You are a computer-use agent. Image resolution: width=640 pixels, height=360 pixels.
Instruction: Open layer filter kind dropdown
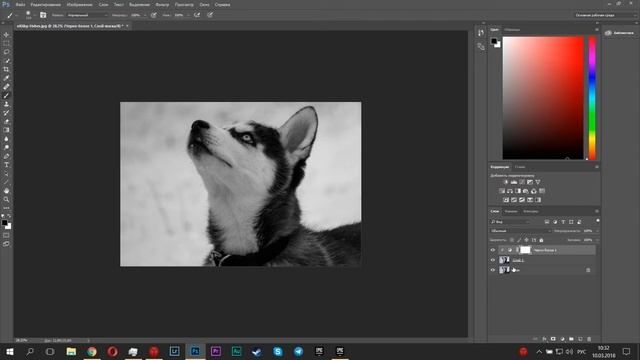(510, 222)
